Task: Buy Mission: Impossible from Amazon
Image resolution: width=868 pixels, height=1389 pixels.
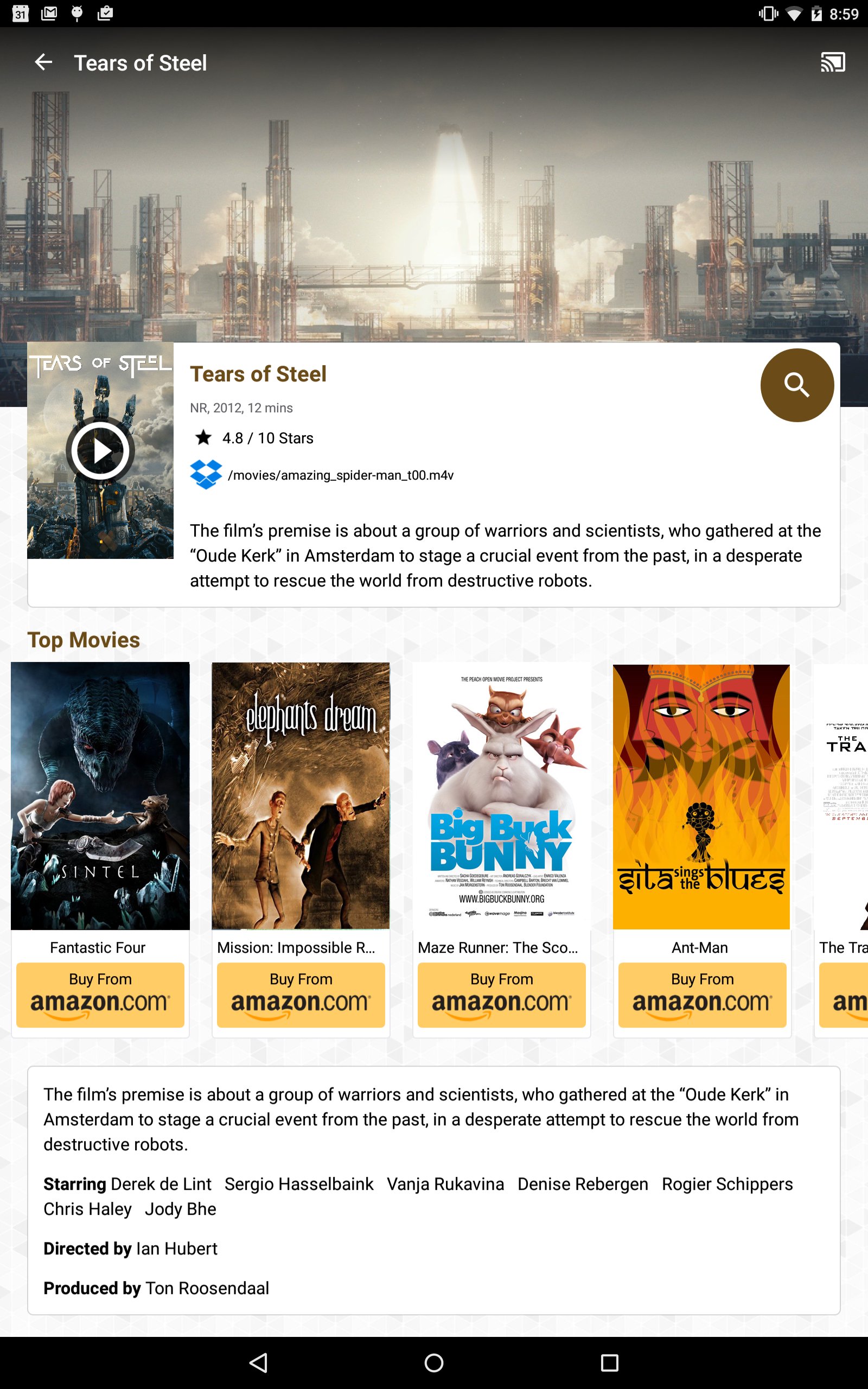Action: pos(301,995)
